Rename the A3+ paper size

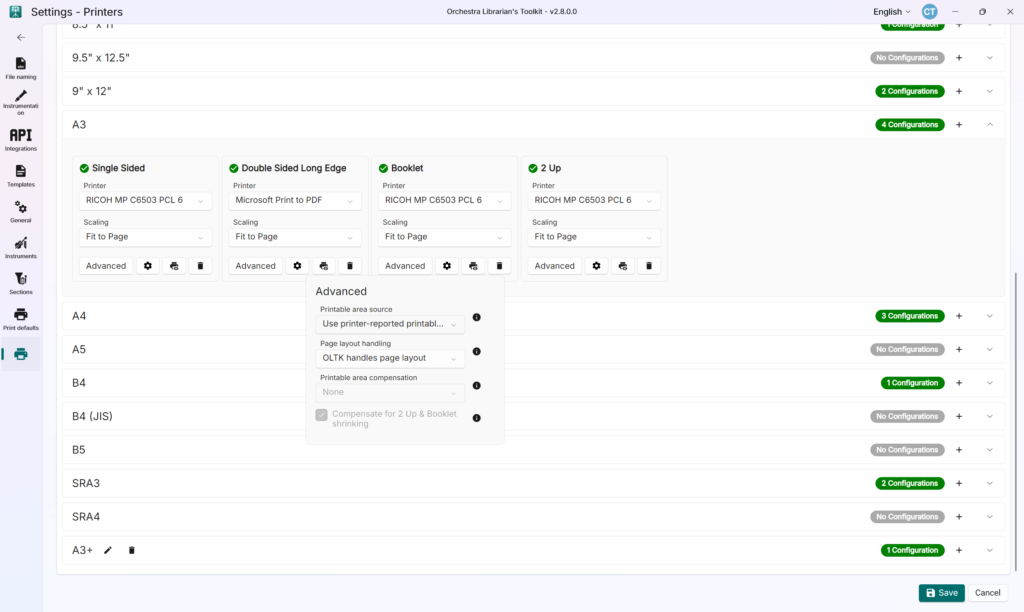108,550
